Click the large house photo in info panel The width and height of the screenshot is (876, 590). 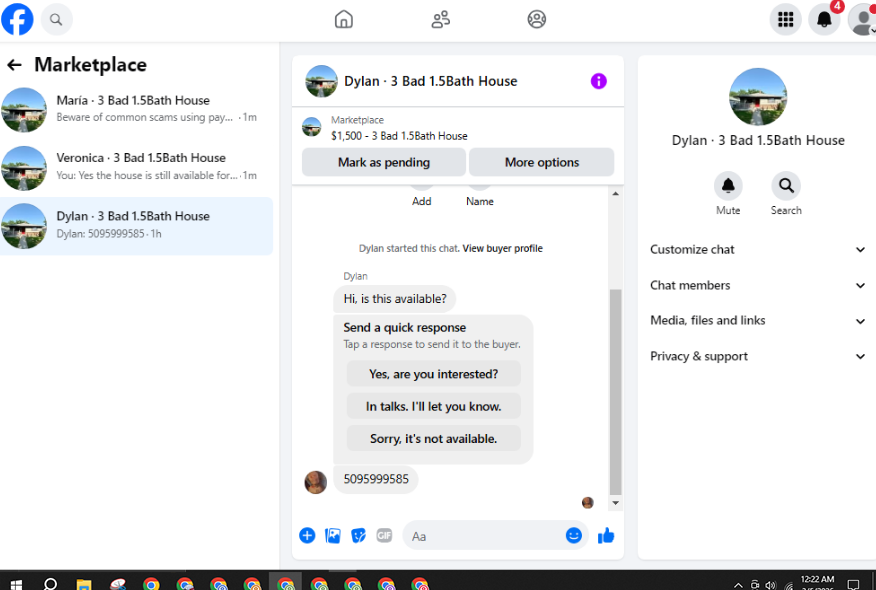pyautogui.click(x=758, y=96)
